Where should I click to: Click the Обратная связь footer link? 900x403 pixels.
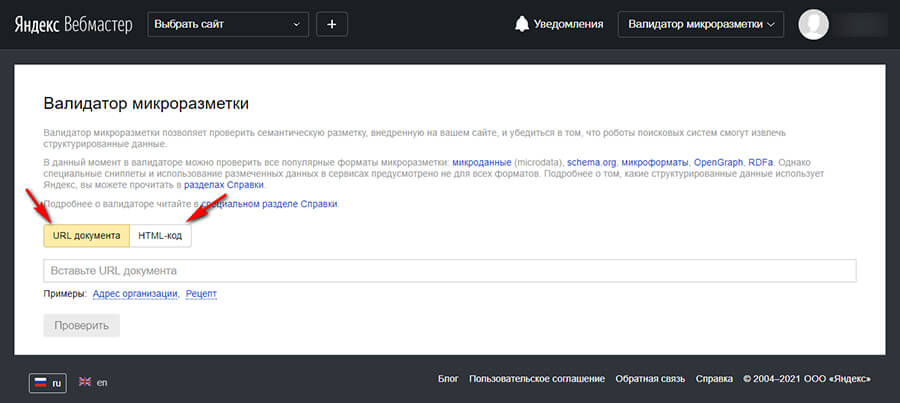[650, 380]
